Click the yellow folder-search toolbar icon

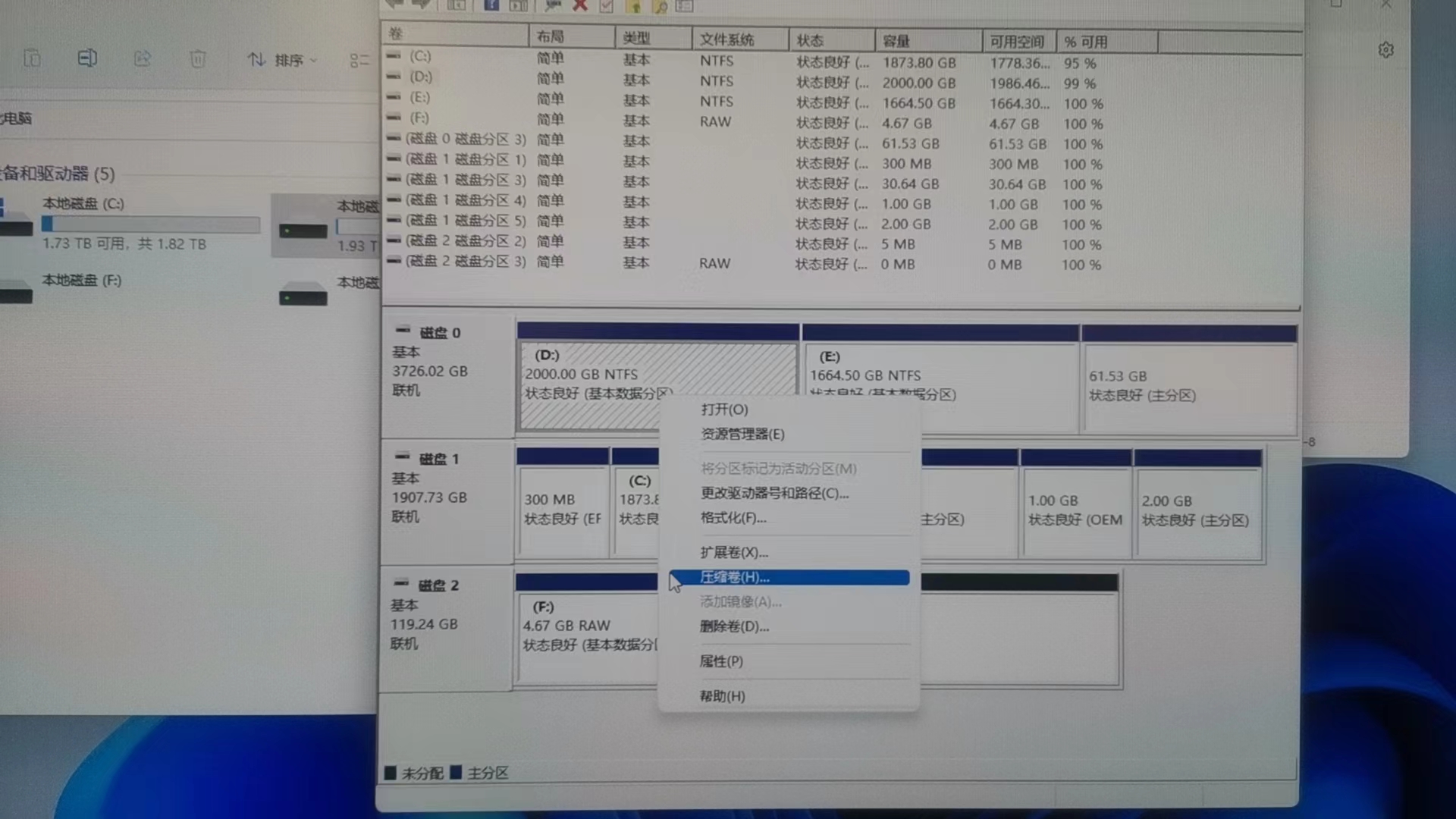point(661,7)
